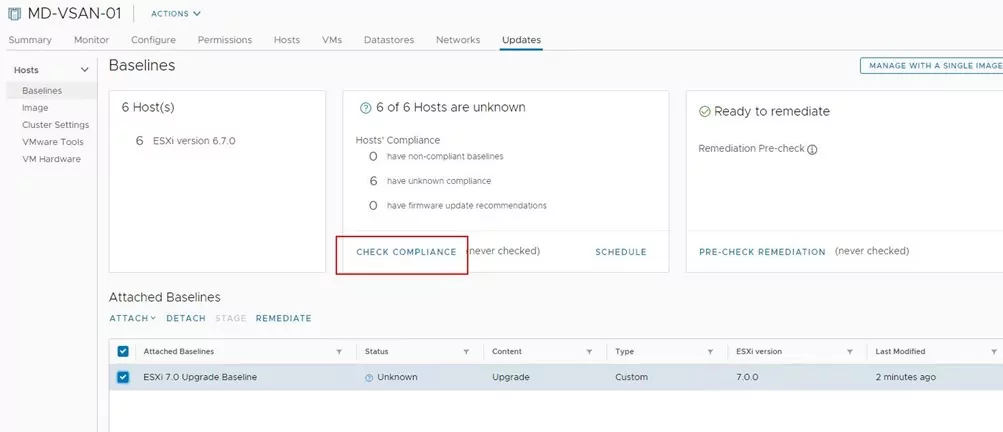
Task: Click the '2 minutes ago' cell
Action: 905,378
